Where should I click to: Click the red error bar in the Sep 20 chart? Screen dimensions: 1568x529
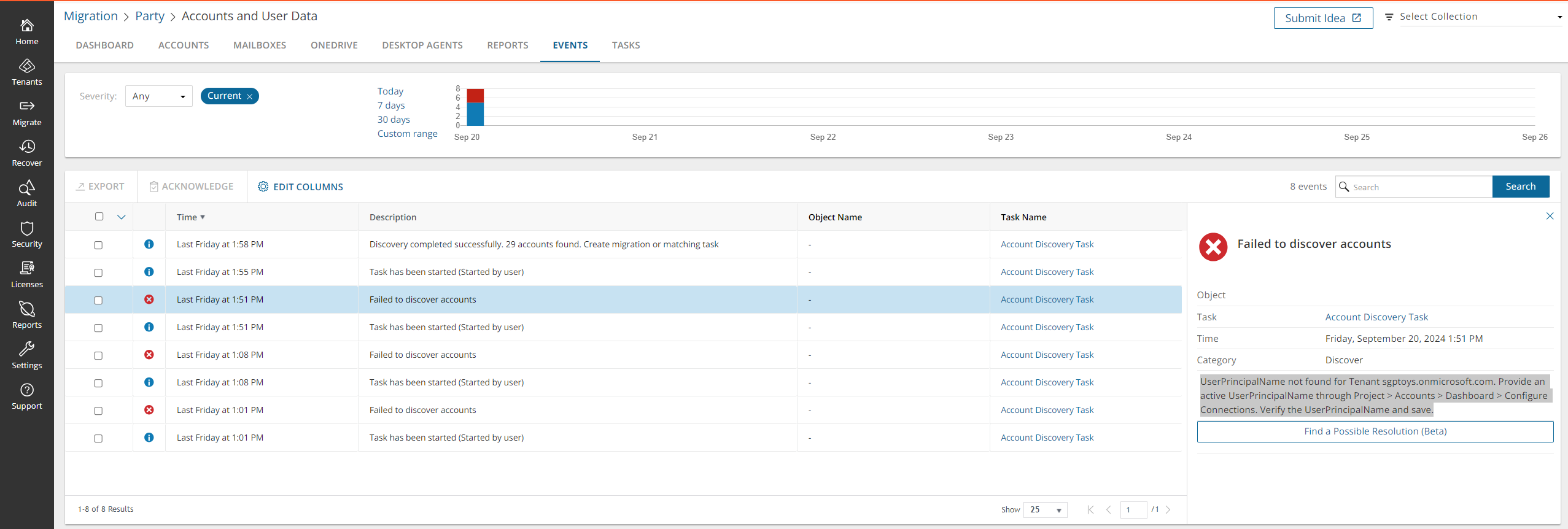[x=475, y=96]
